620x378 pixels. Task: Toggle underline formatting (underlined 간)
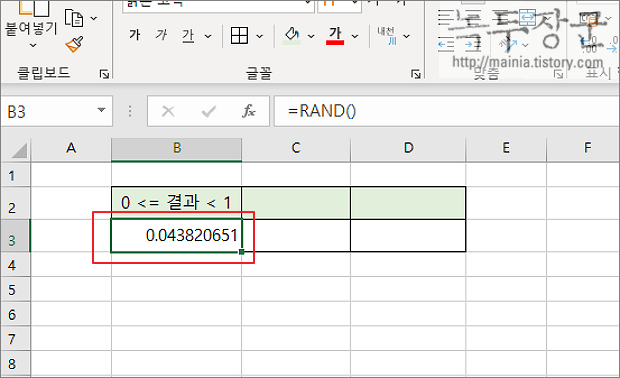tap(188, 36)
